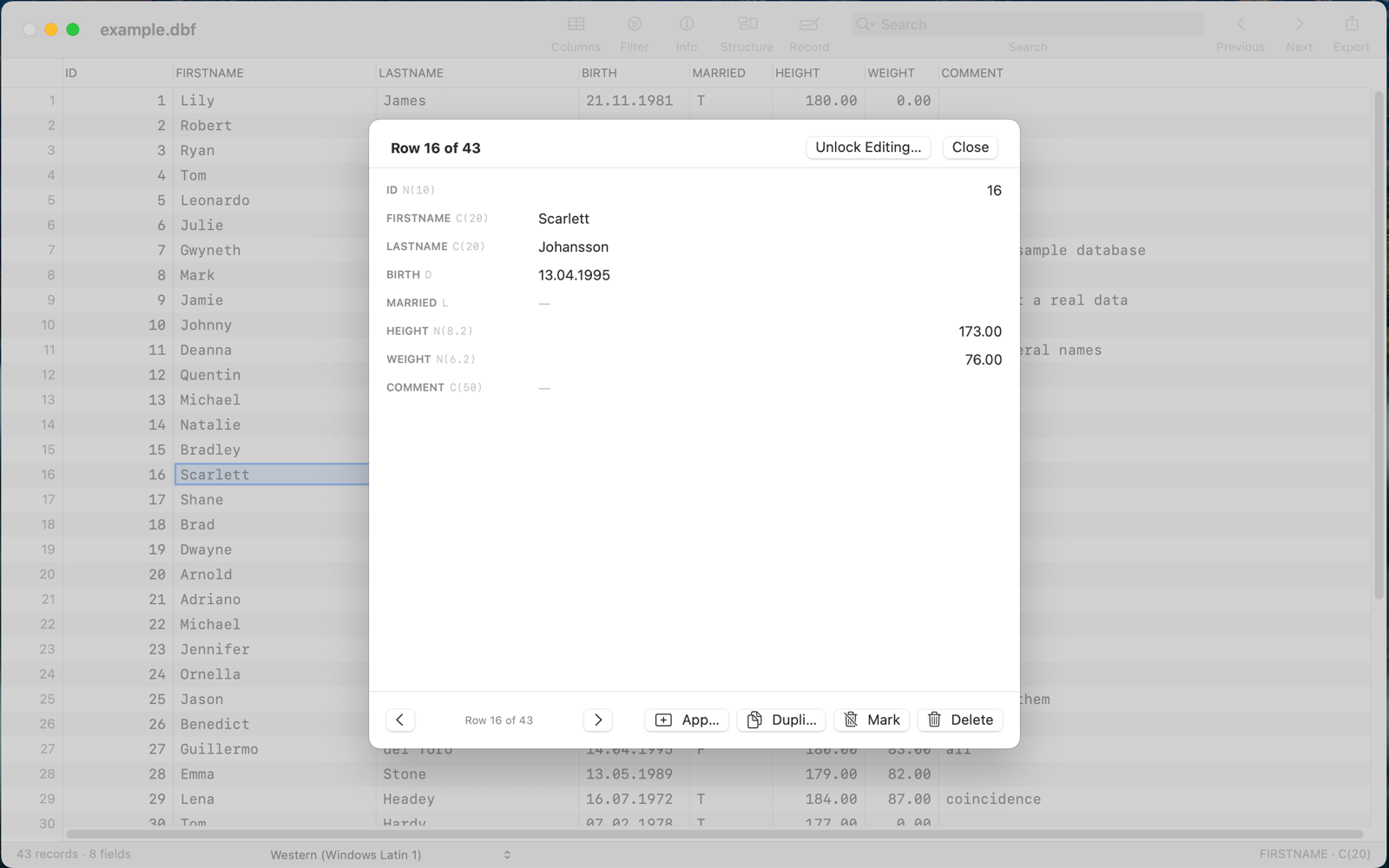Select the 82.00 weight cell
Screen dimensions: 1389x868
[x=901, y=774]
